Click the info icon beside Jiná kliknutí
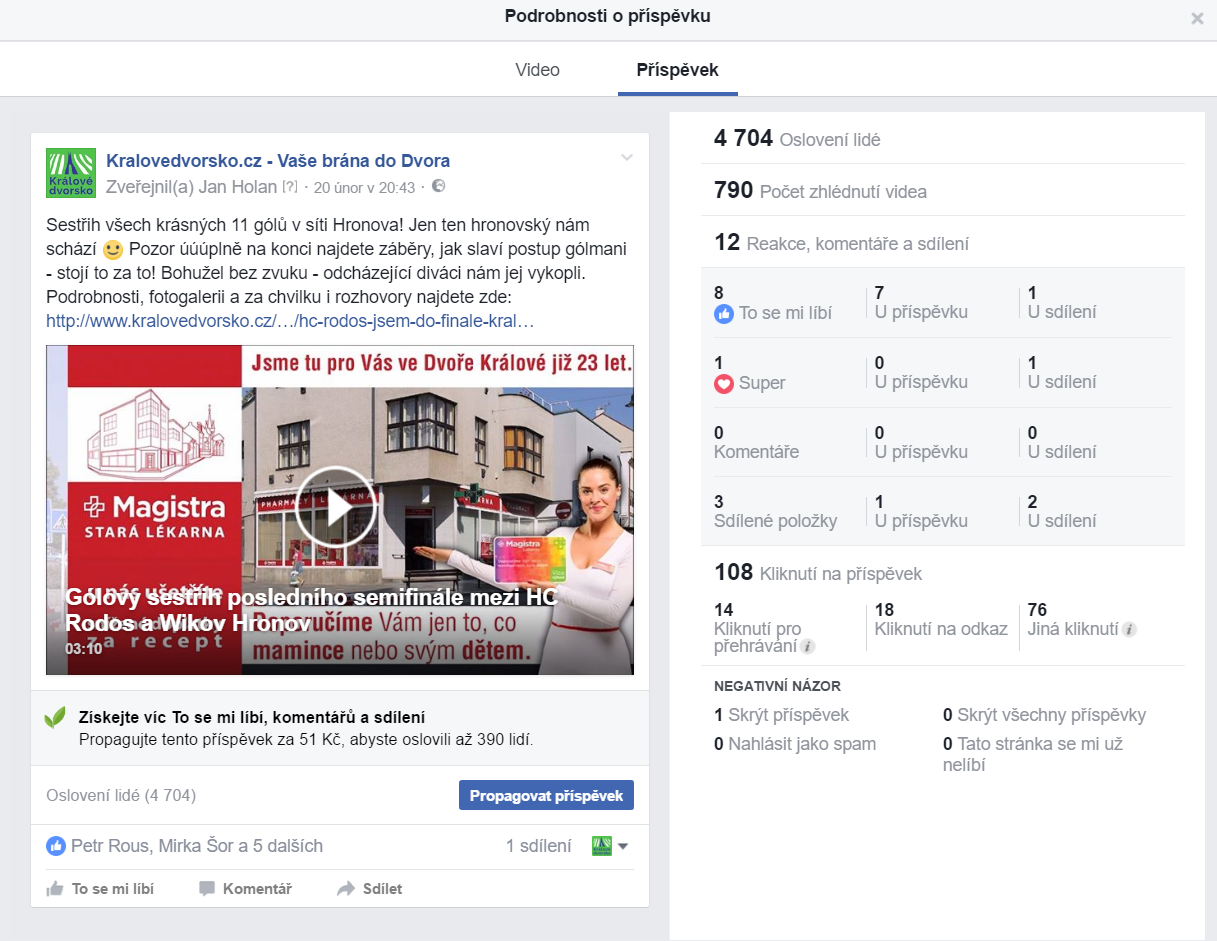The width and height of the screenshot is (1217, 941). 1129,629
